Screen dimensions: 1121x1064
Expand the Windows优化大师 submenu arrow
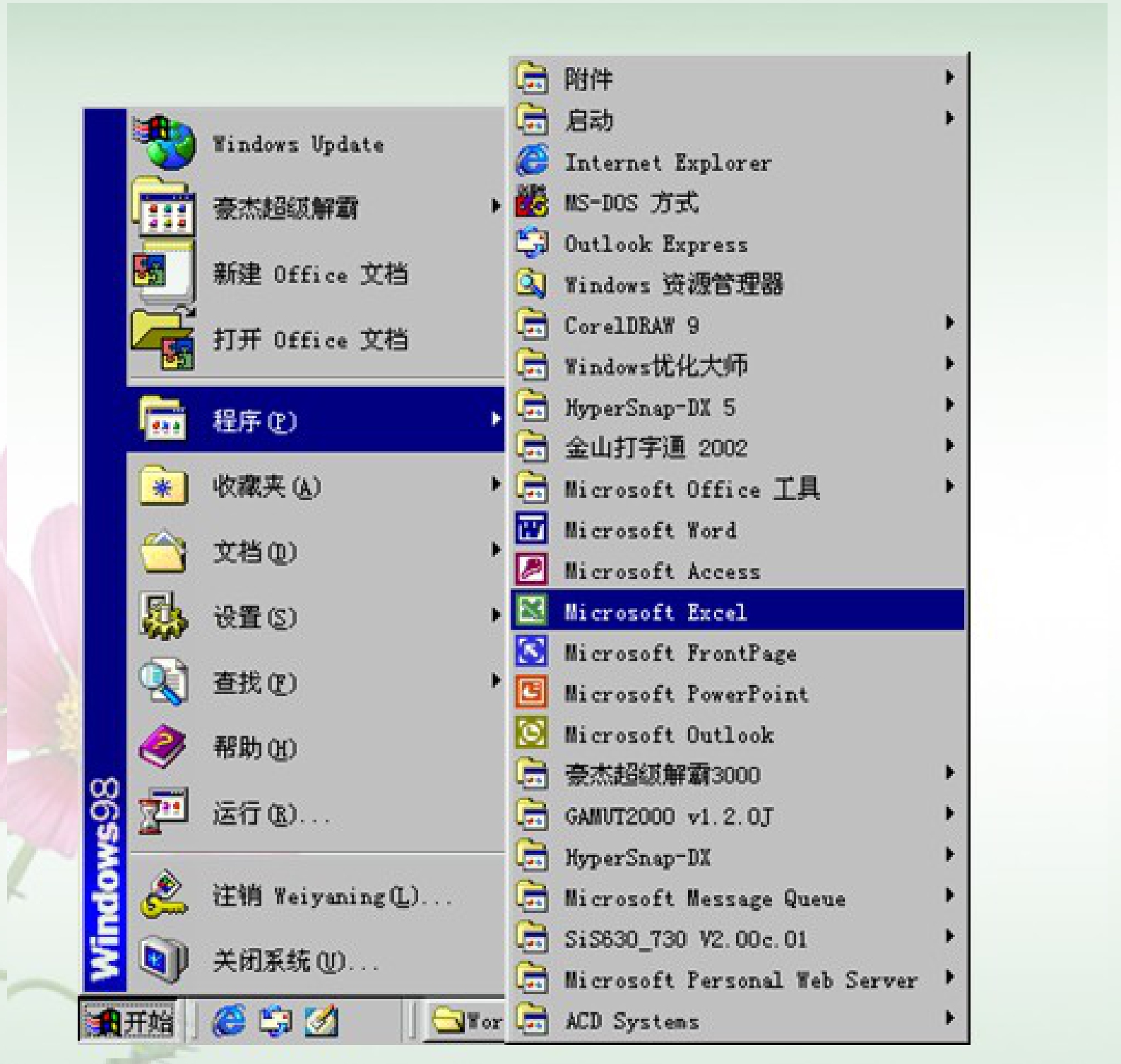pos(950,364)
